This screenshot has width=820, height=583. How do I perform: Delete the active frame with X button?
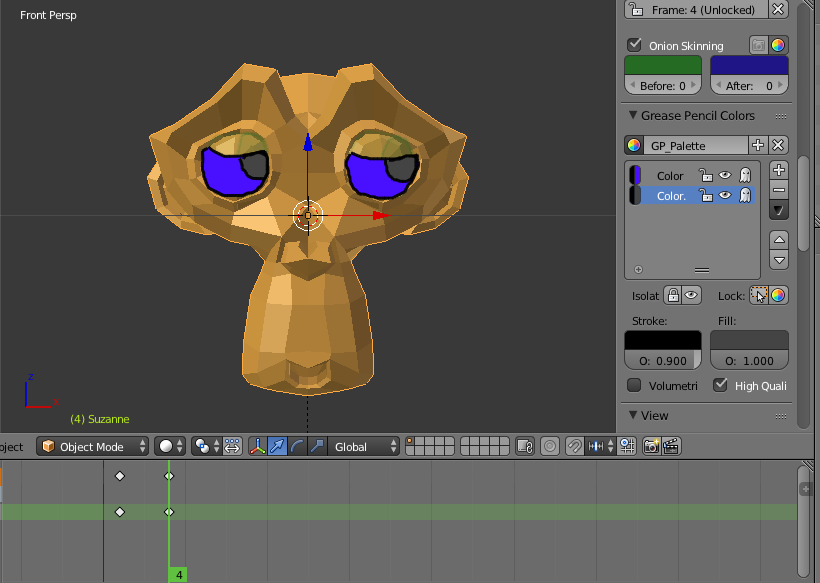[778, 9]
